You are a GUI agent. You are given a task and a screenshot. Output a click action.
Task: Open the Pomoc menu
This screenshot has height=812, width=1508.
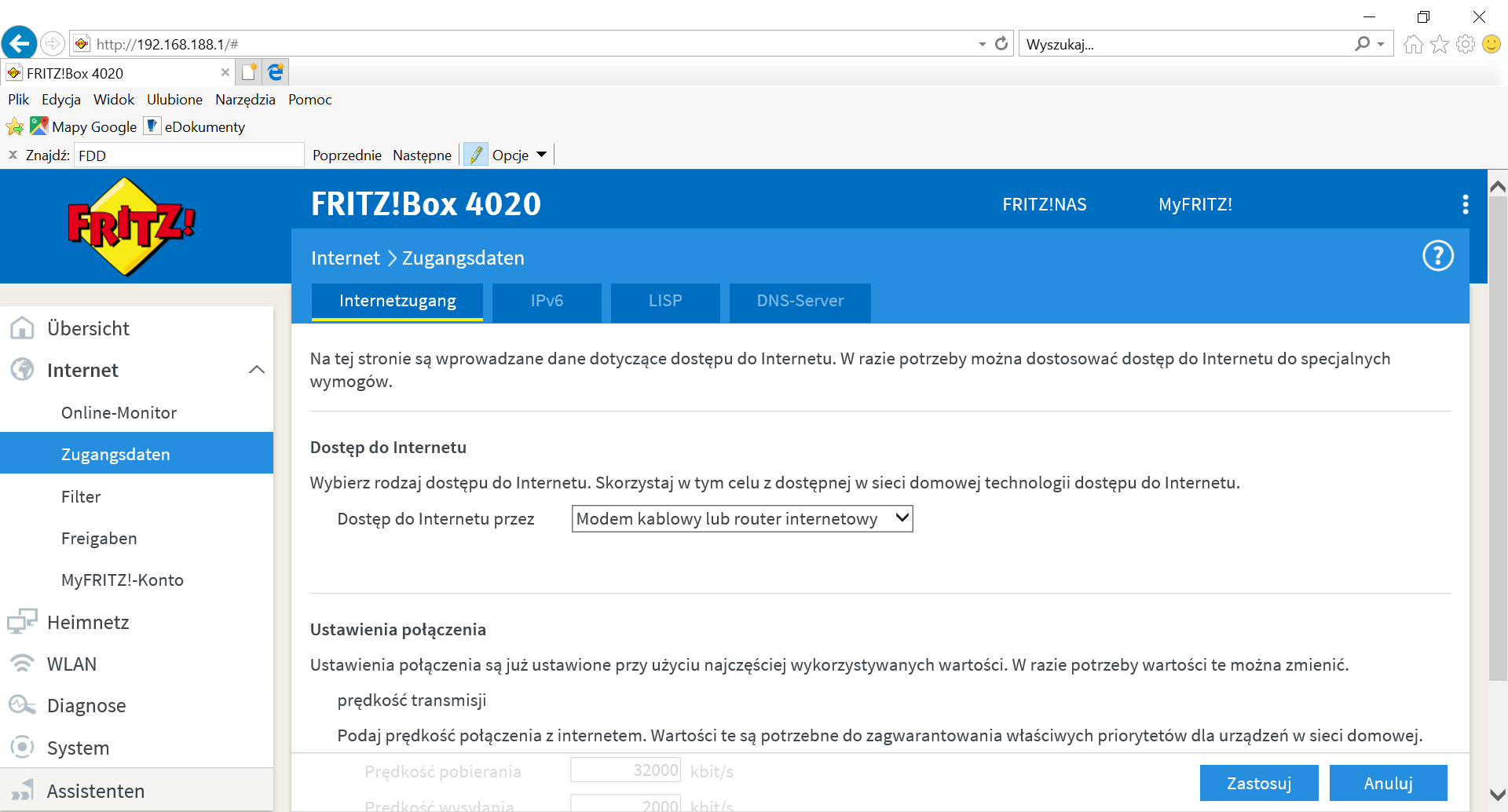tap(310, 100)
